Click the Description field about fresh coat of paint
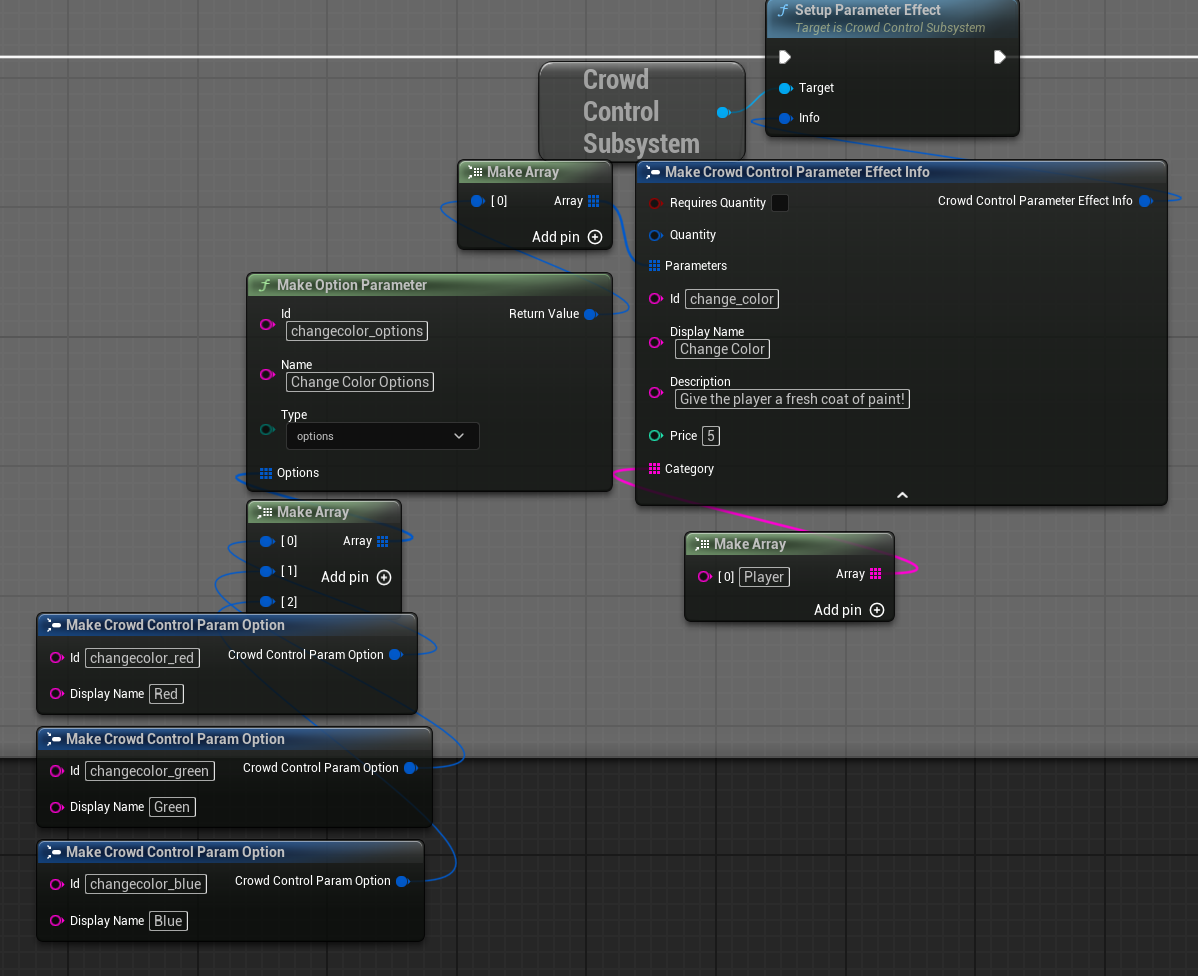Screen dimensions: 1198x976 click(x=792, y=399)
